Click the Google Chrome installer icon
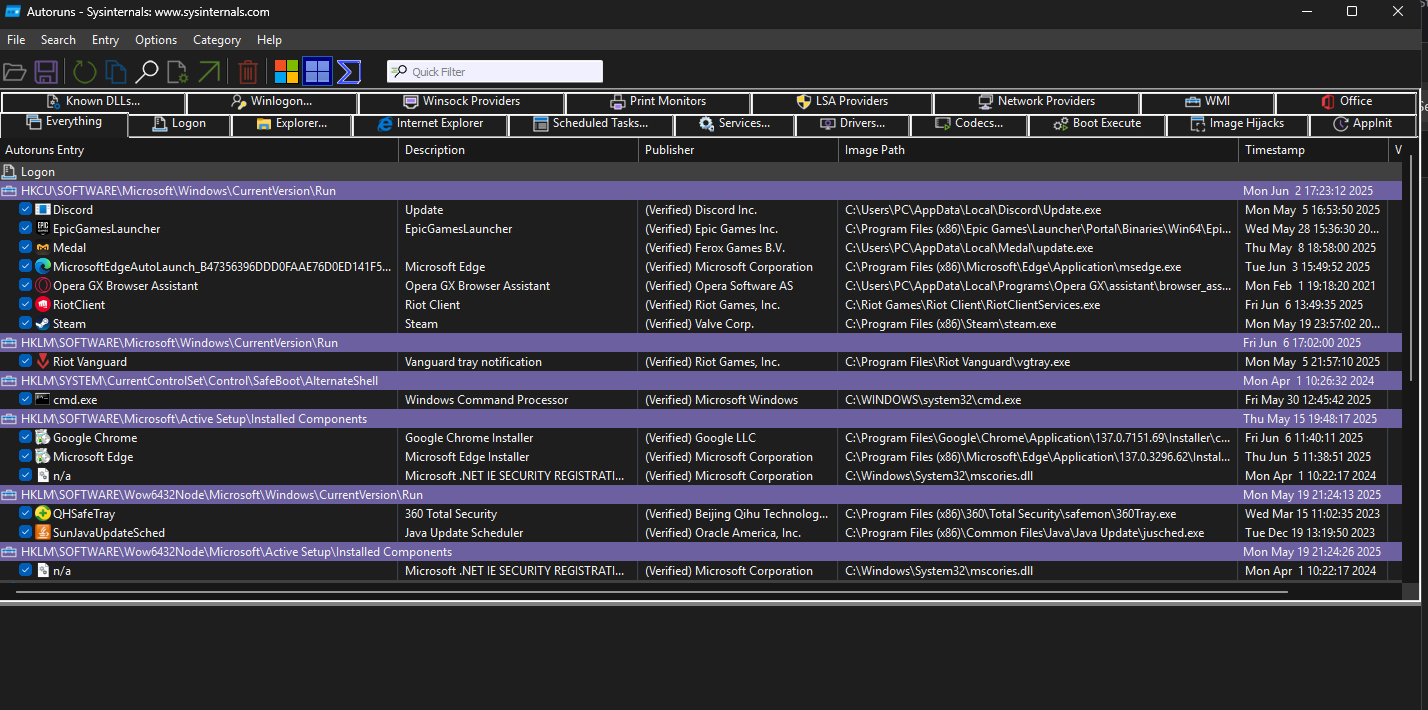The height and width of the screenshot is (710, 1428). pos(43,438)
